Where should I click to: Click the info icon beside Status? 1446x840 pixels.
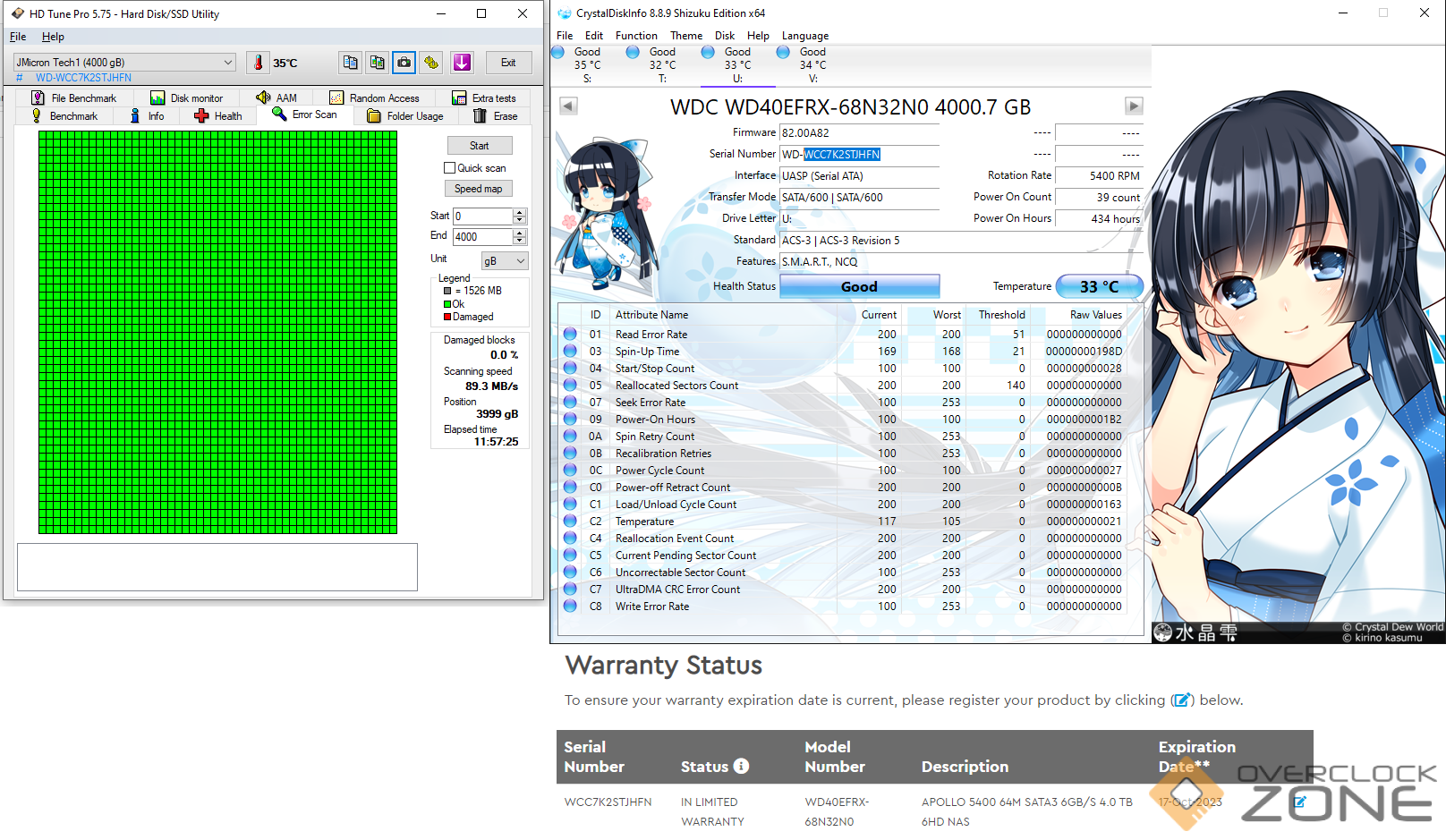741,766
